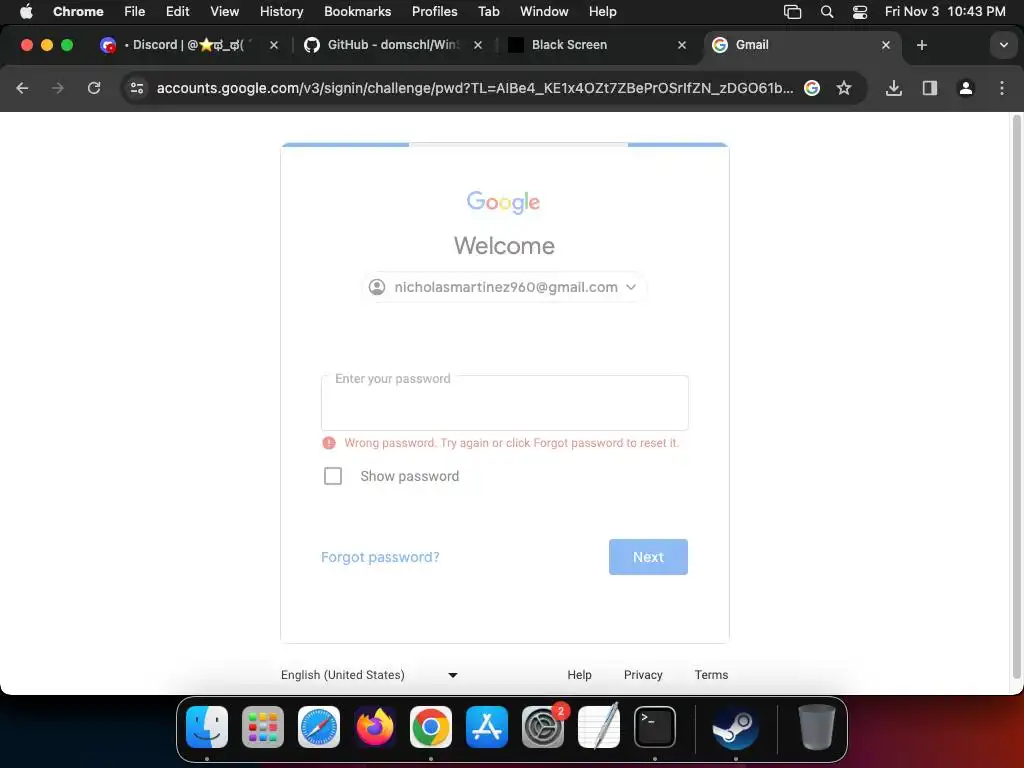Click Chrome icon in the Dock
Viewport: 1024px width, 768px height.
click(431, 727)
